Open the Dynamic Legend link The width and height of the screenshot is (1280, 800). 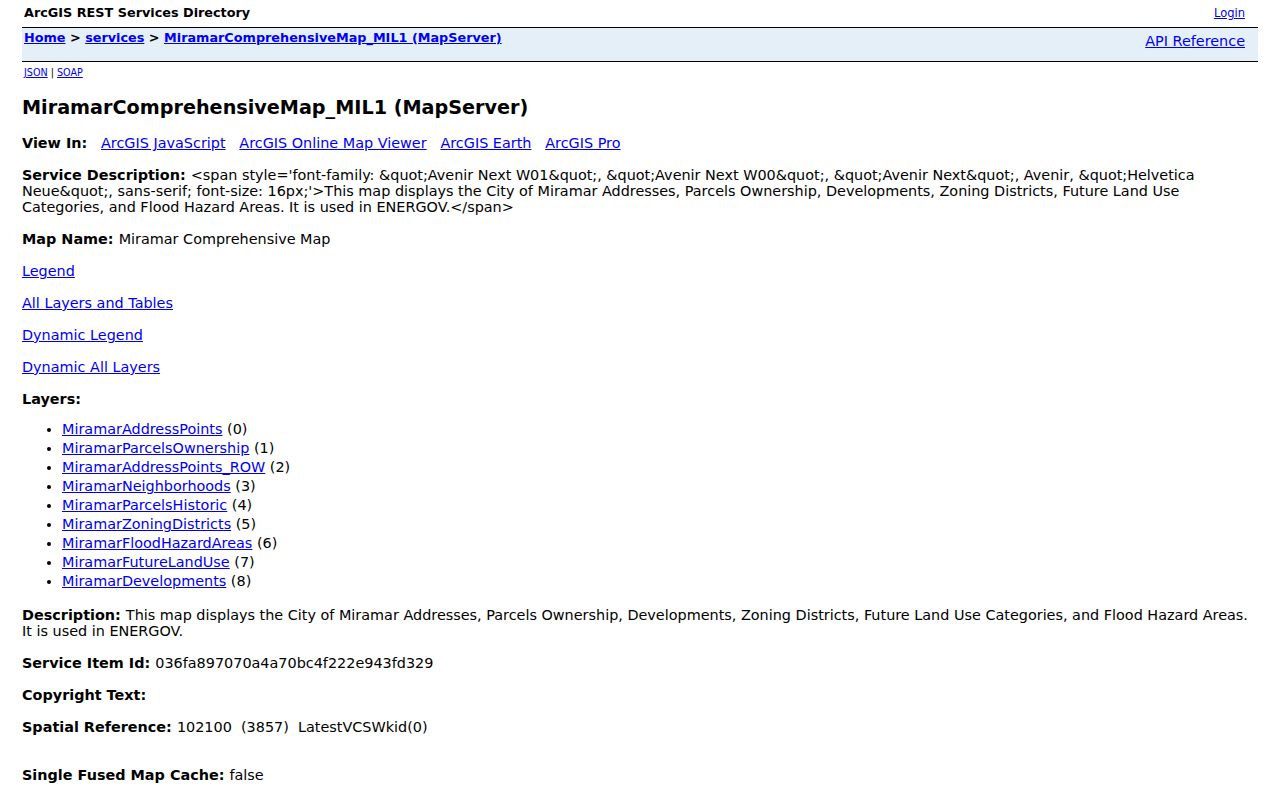pos(82,335)
